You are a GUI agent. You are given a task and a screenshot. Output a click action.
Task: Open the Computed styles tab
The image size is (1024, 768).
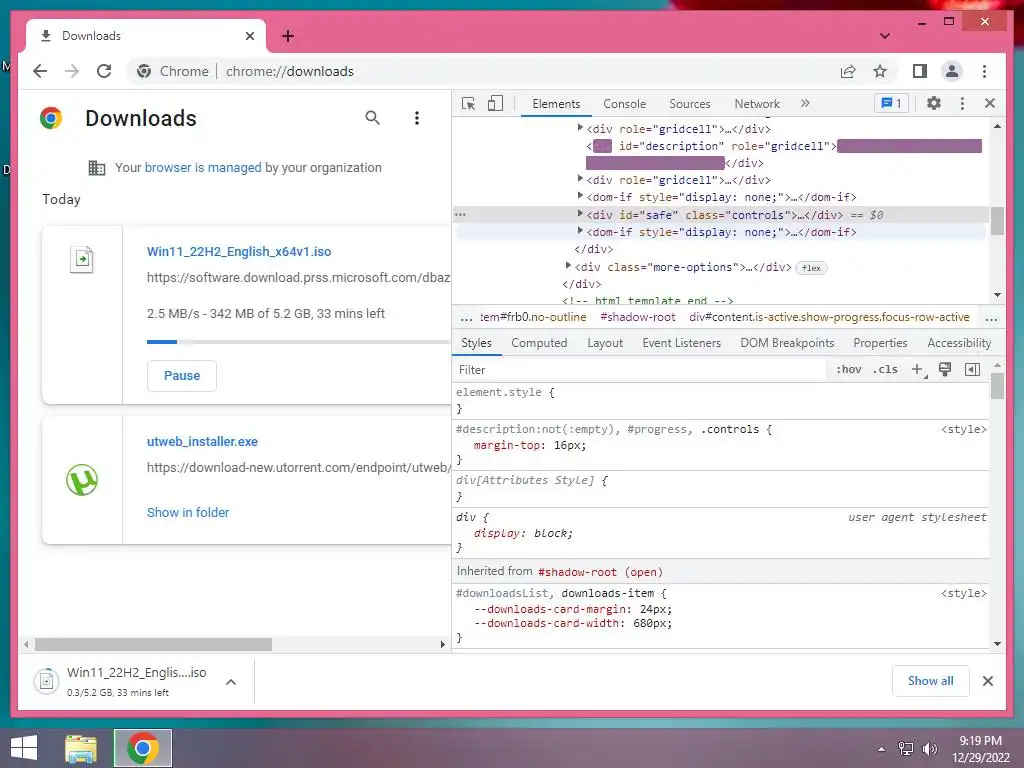tap(539, 343)
